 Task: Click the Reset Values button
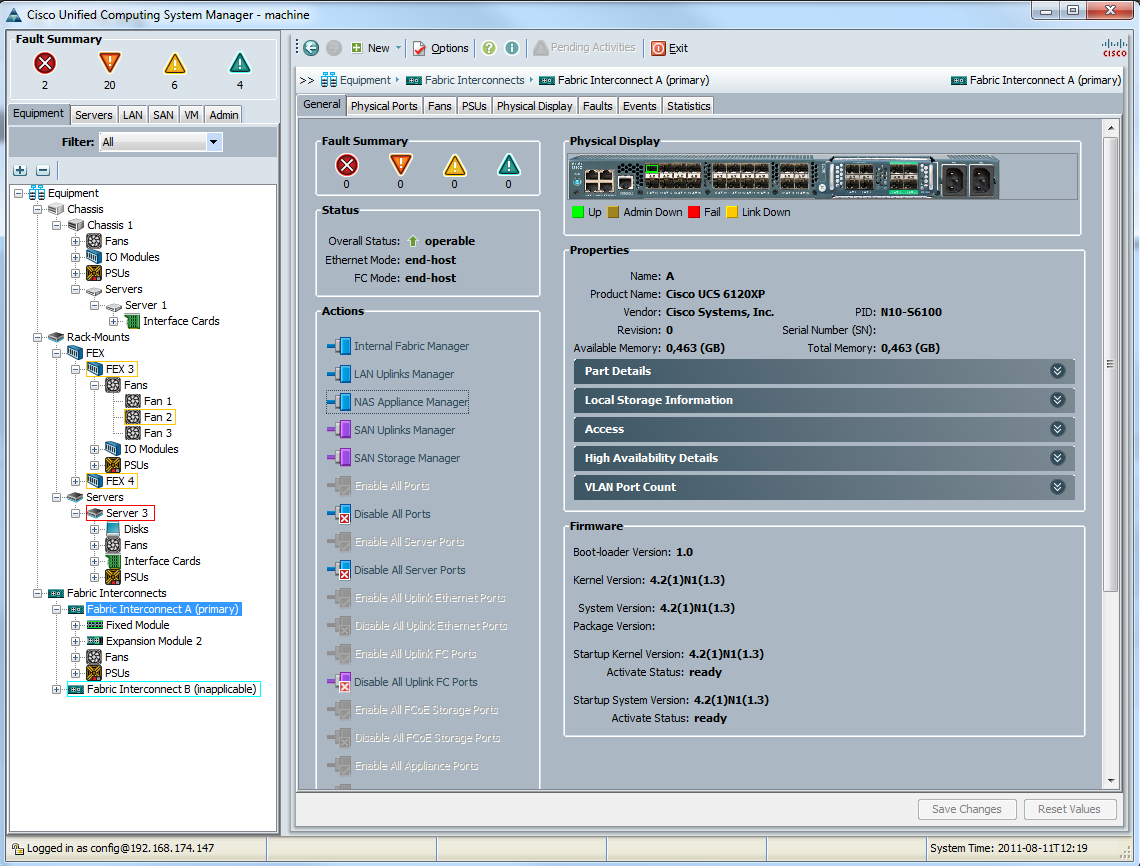pyautogui.click(x=1069, y=809)
